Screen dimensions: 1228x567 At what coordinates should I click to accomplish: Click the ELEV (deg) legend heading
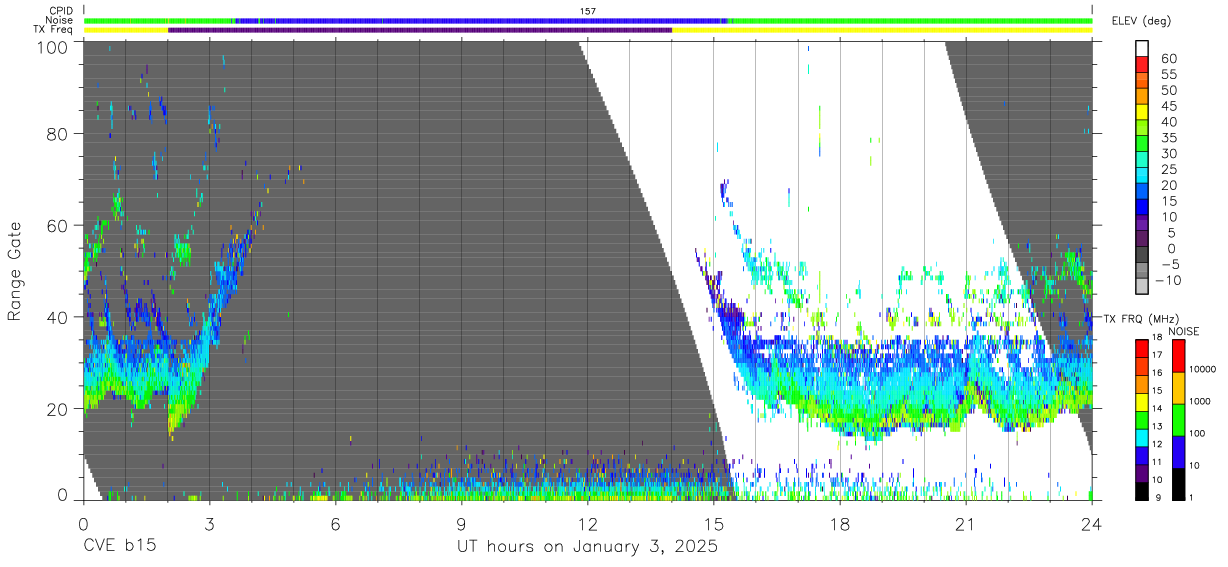1141,21
